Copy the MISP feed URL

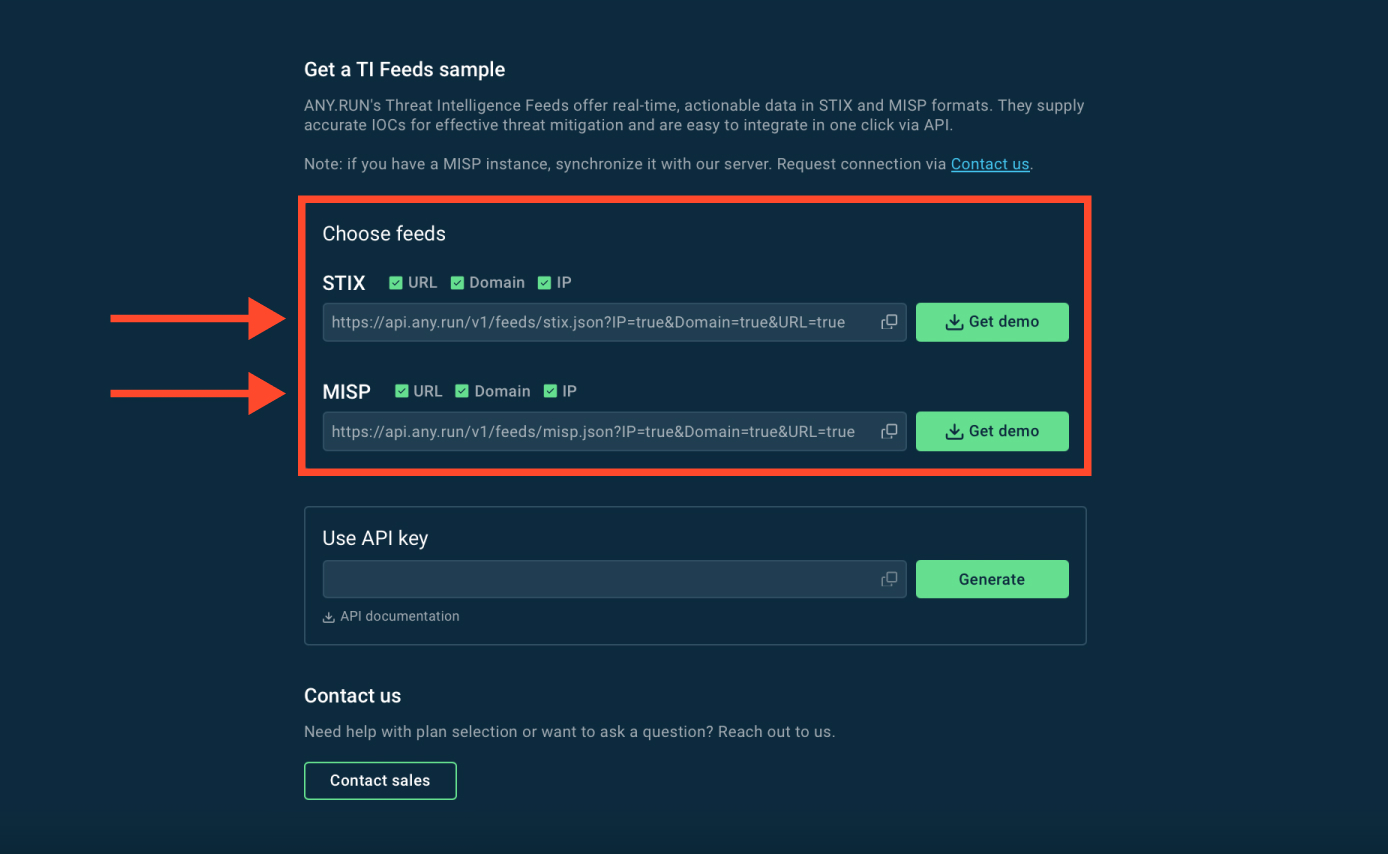point(888,431)
